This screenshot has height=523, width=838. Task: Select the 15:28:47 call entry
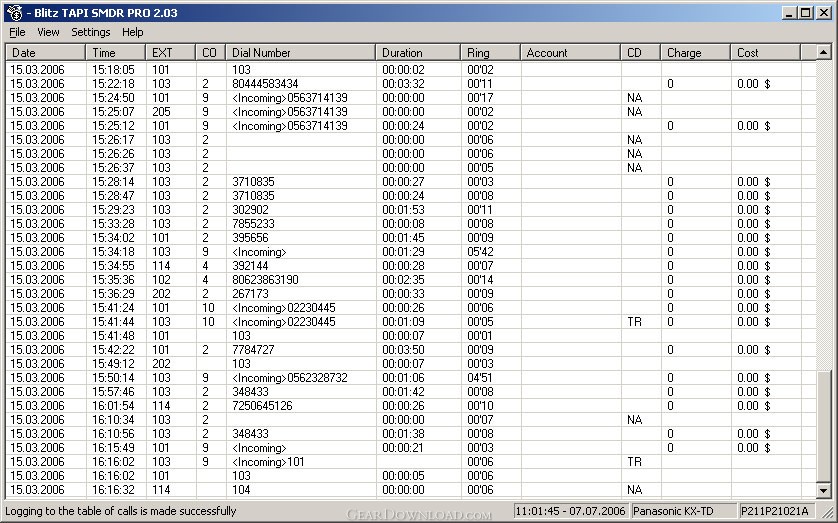[x=412, y=196]
